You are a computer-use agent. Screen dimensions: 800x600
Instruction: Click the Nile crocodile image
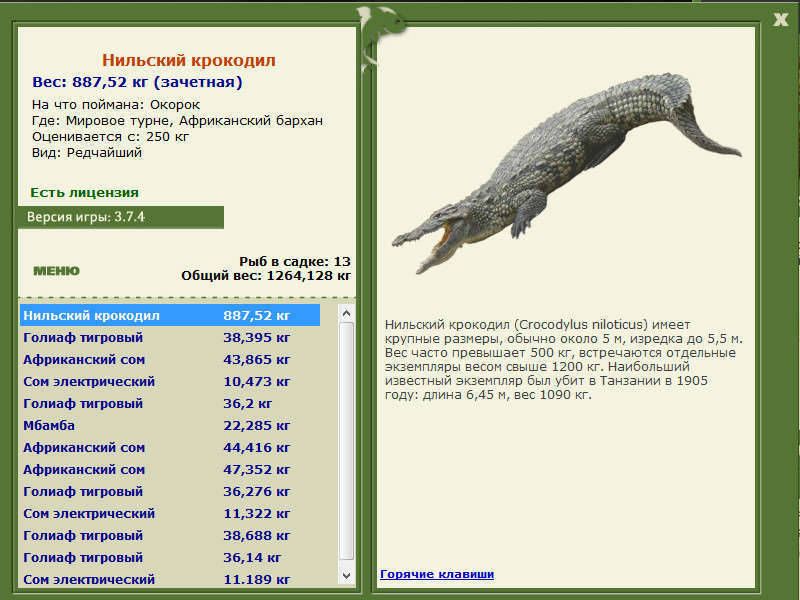click(566, 171)
